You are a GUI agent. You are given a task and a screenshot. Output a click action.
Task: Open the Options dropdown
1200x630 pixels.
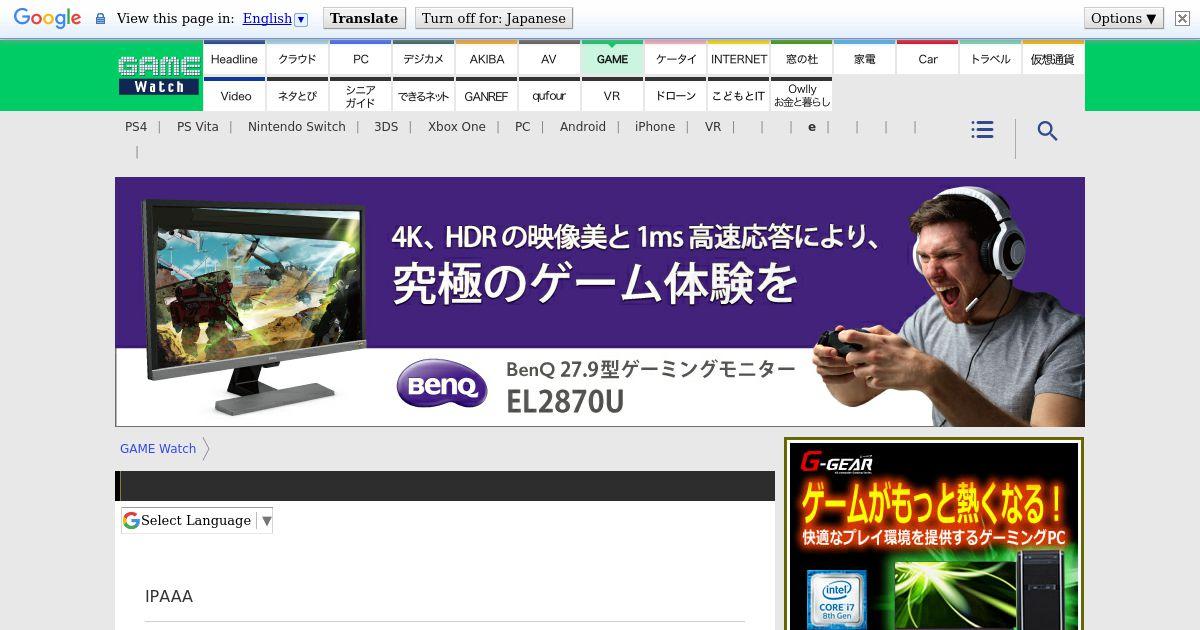tap(1124, 18)
